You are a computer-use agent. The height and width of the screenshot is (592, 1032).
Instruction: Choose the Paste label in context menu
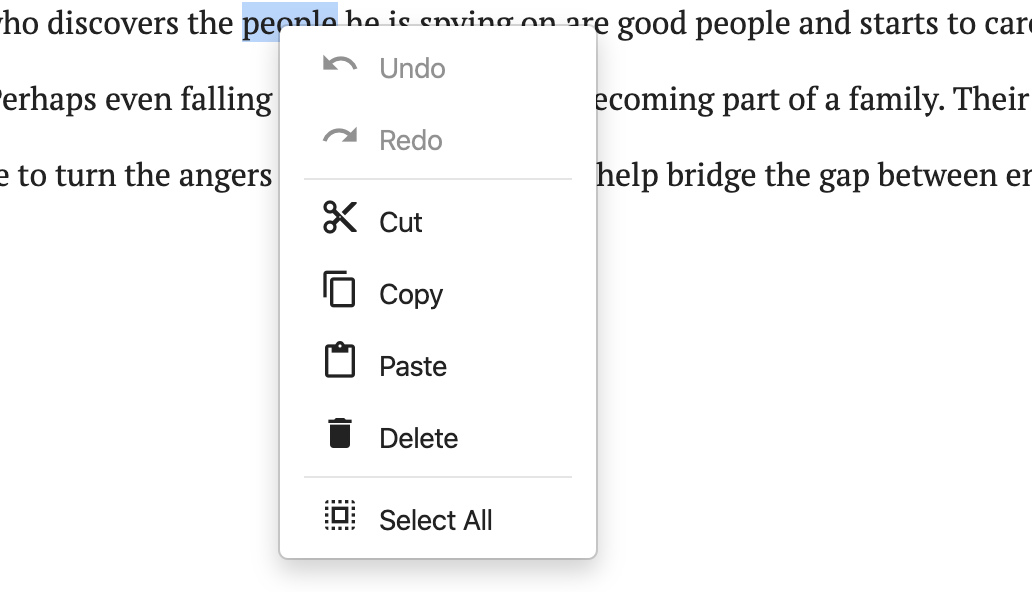413,367
